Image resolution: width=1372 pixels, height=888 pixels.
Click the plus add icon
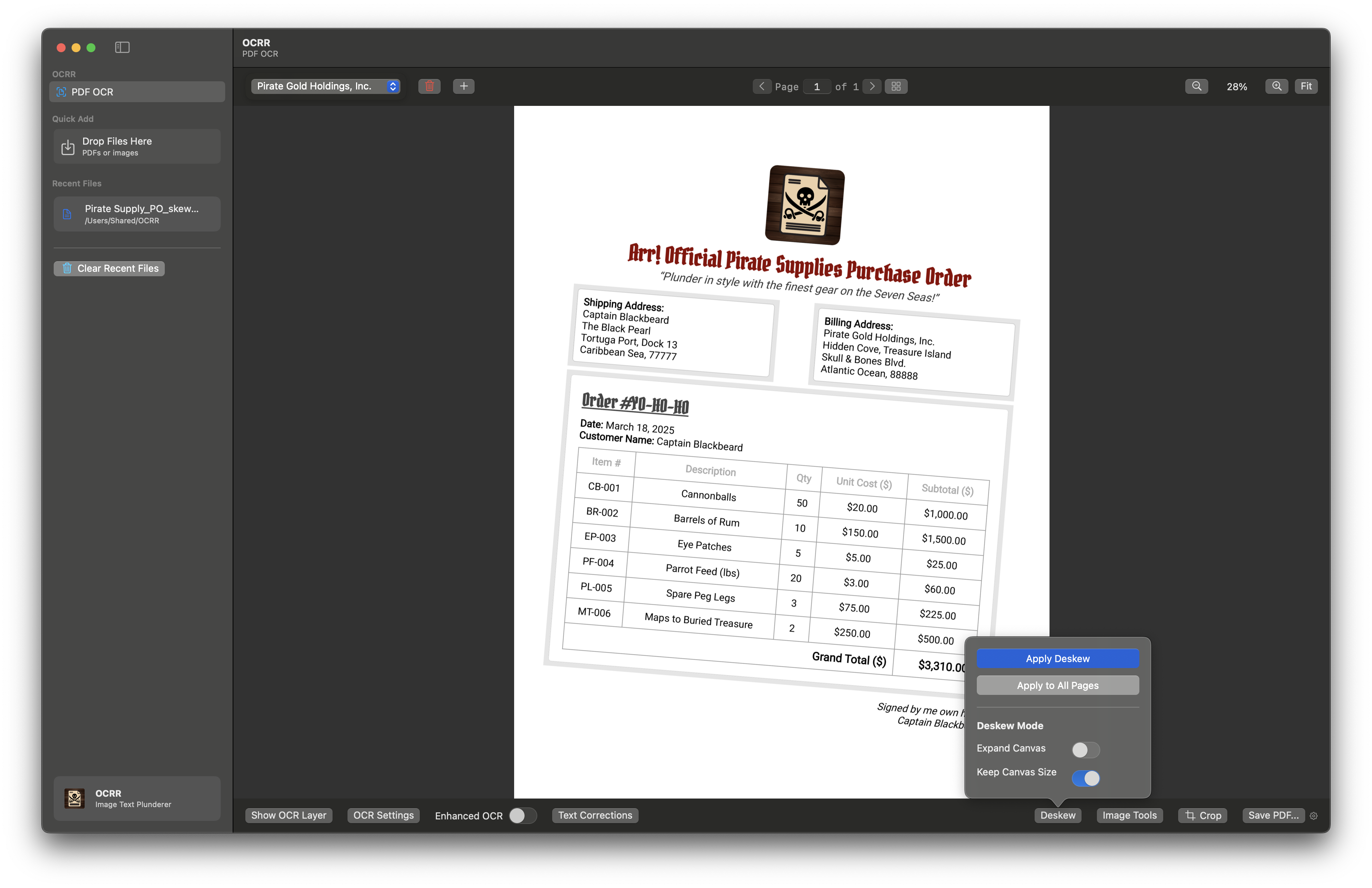point(463,86)
